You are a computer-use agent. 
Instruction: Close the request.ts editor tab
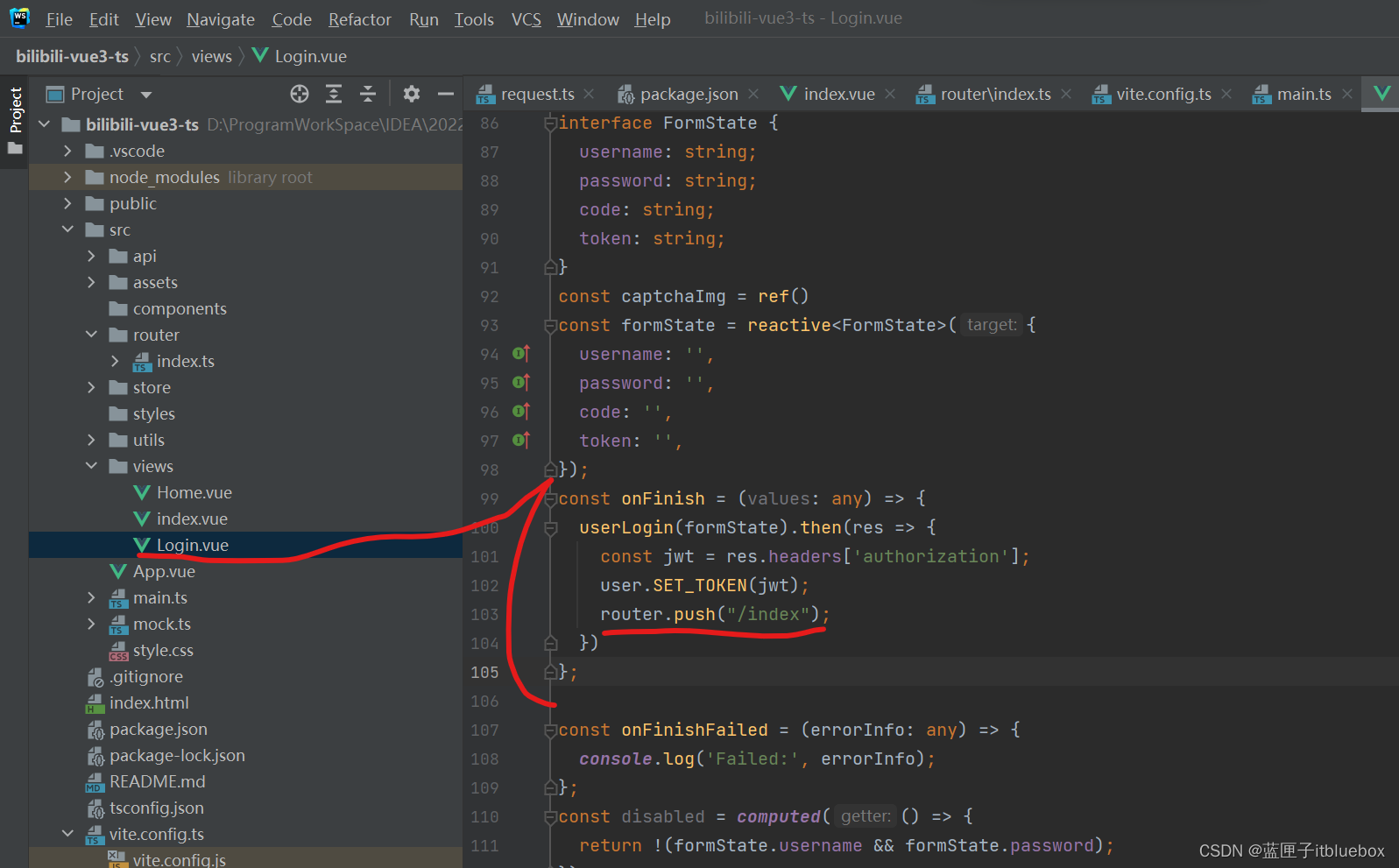pos(590,94)
